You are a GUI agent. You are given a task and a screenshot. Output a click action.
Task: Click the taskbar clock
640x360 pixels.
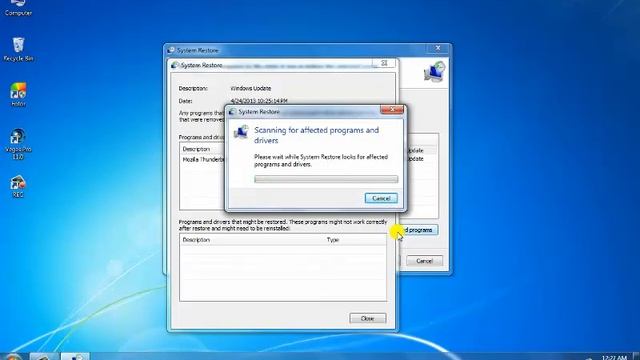[x=614, y=358]
